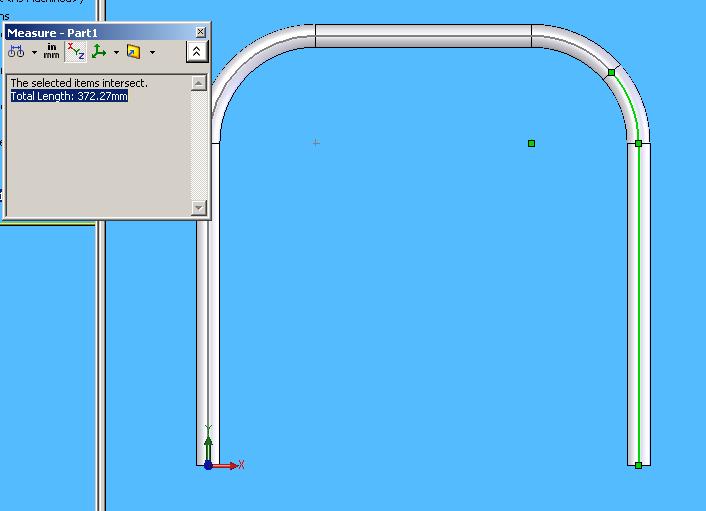The image size is (706, 511).
Task: Click the scroll down arrow in the results box
Action: click(x=199, y=207)
